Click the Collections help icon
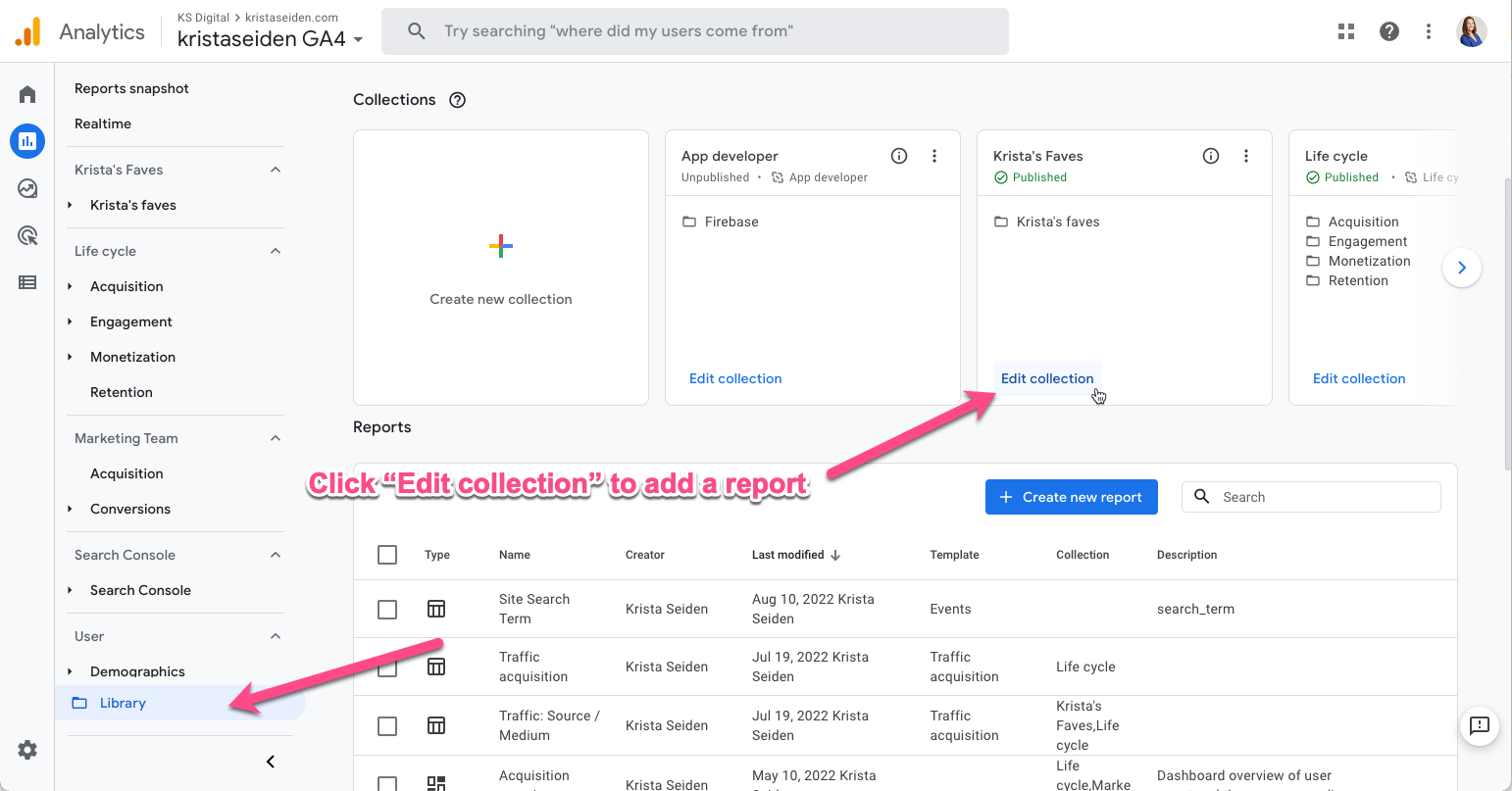Viewport: 1512px width, 791px height. [457, 100]
